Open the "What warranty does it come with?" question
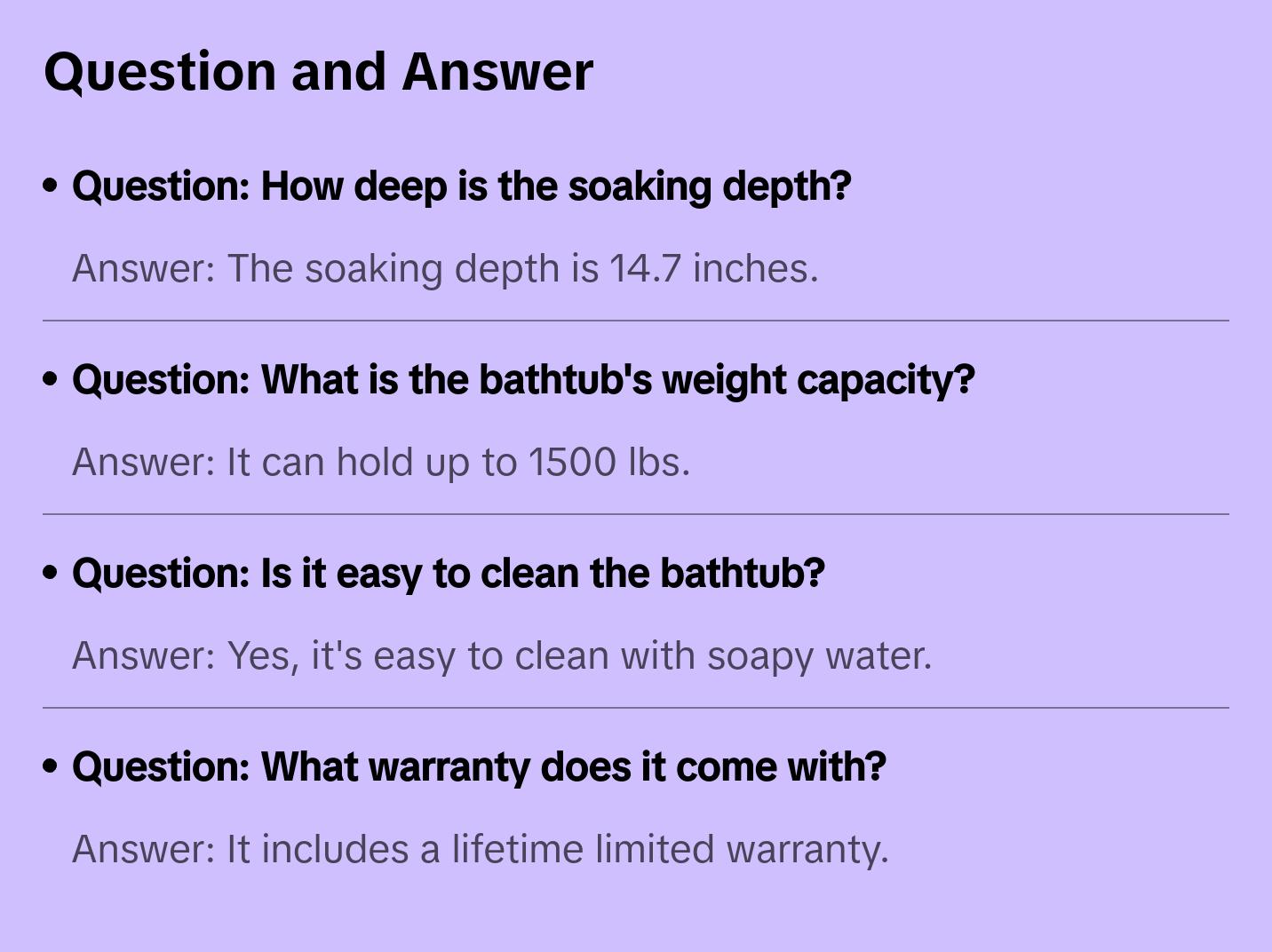The image size is (1272, 952). 479,767
